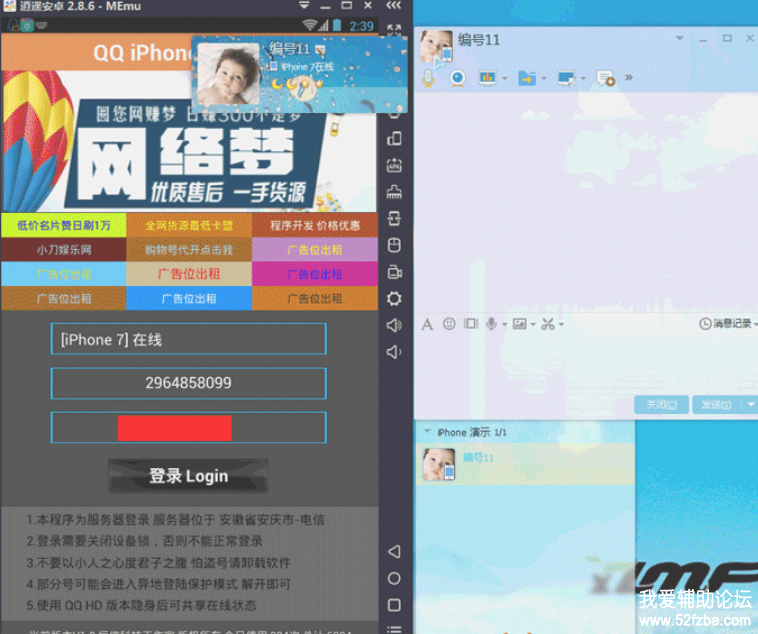Viewport: 758px width, 634px height.
Task: Click the 登录 Login button
Action: (189, 476)
